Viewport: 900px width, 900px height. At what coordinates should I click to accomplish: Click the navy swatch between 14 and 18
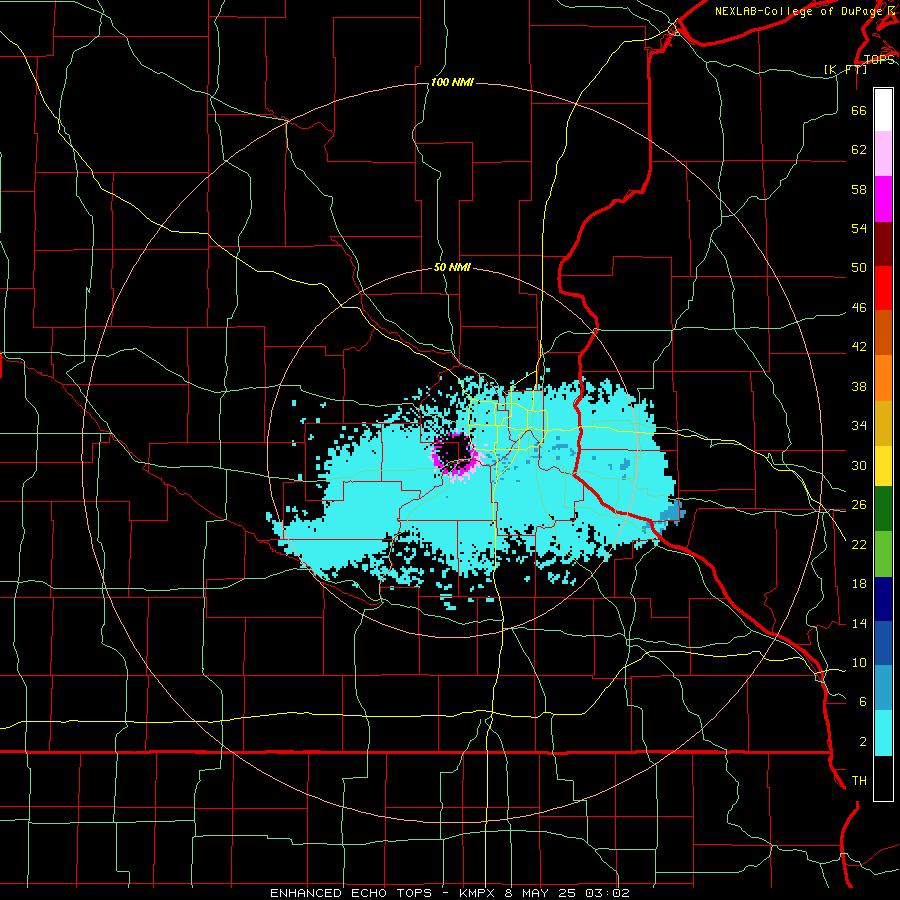[883, 599]
